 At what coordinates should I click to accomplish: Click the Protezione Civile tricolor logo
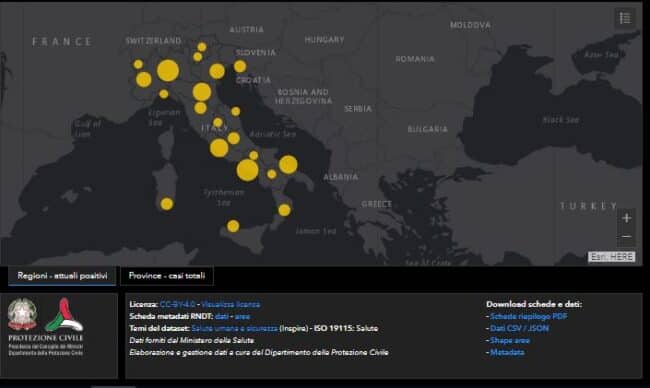tap(64, 315)
